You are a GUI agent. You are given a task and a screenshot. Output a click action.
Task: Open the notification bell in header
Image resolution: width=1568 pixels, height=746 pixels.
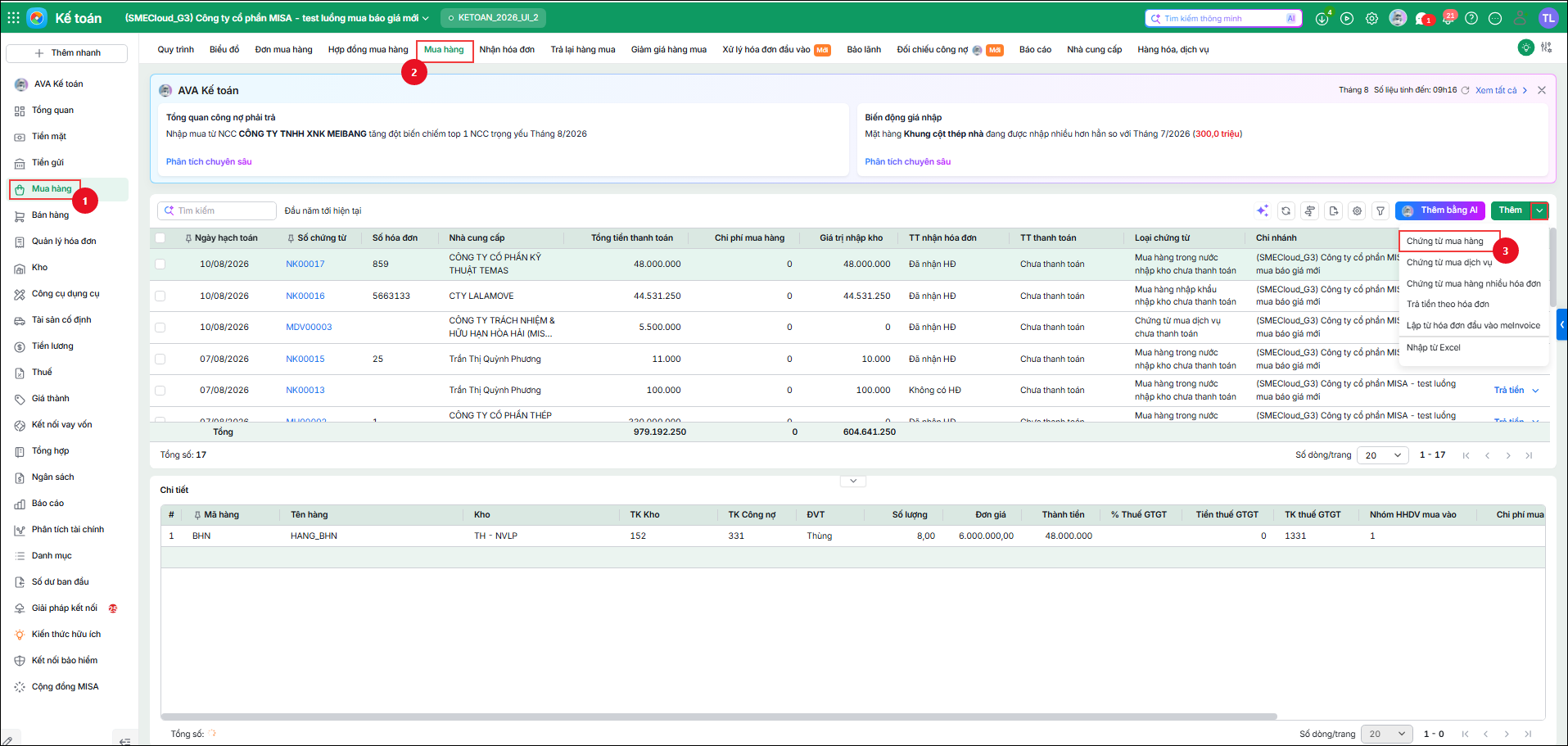click(1448, 18)
